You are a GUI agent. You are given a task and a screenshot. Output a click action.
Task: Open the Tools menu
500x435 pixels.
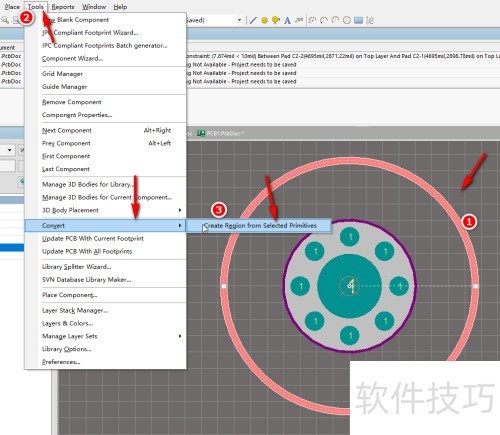coord(36,7)
